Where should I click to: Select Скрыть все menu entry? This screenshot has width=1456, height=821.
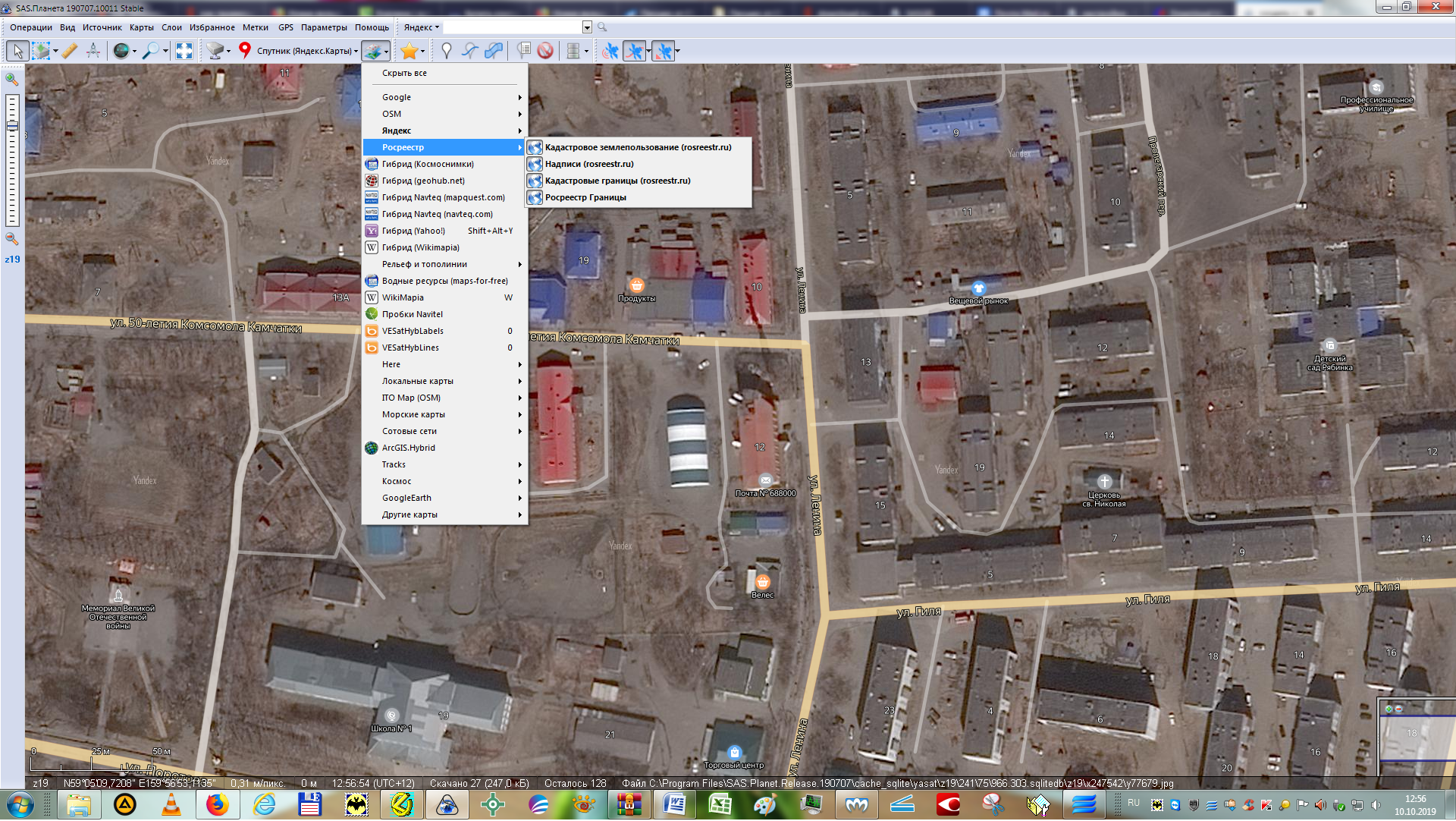(x=404, y=73)
